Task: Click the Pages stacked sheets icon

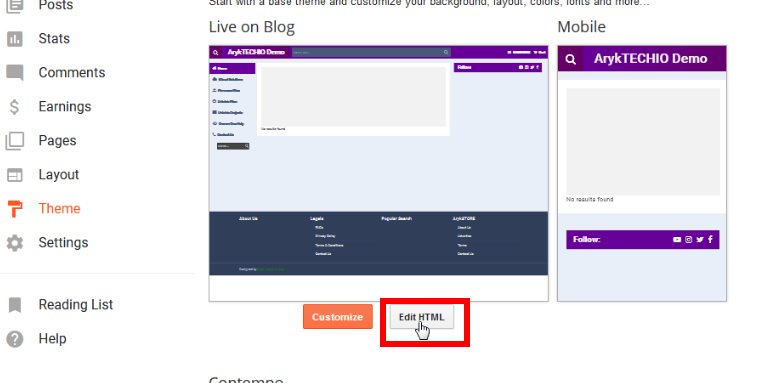Action: click(15, 141)
